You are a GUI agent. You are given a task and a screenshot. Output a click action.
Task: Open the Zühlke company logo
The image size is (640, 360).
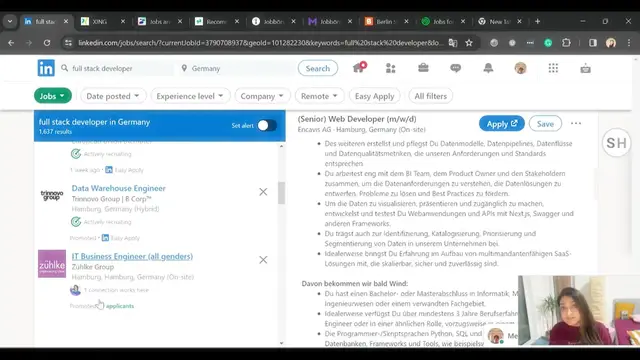coord(52,264)
